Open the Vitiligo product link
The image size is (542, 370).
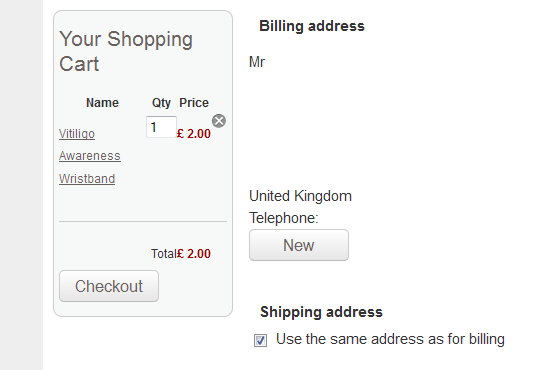pyautogui.click(x=77, y=134)
